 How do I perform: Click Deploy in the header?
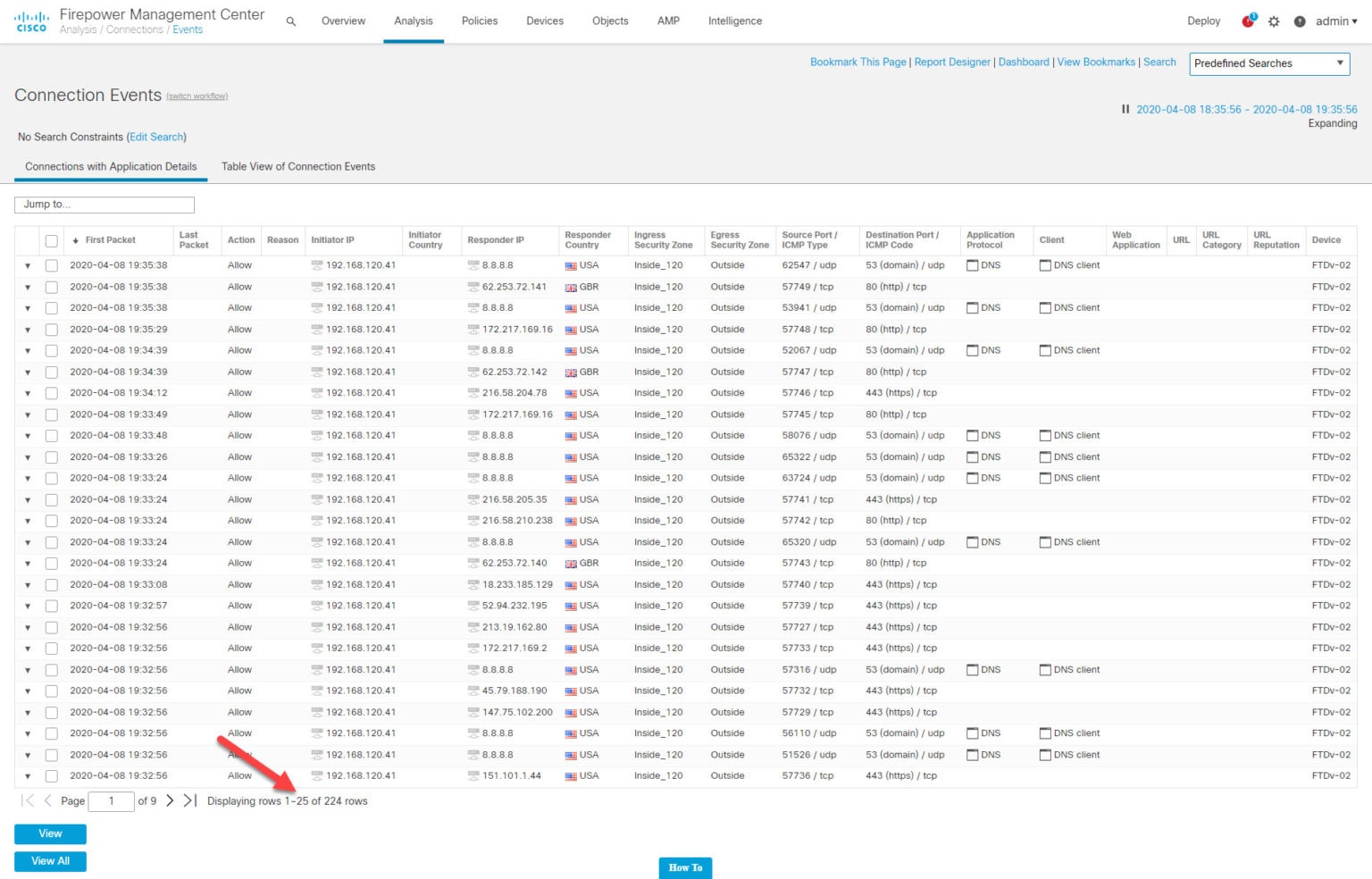pos(1203,21)
